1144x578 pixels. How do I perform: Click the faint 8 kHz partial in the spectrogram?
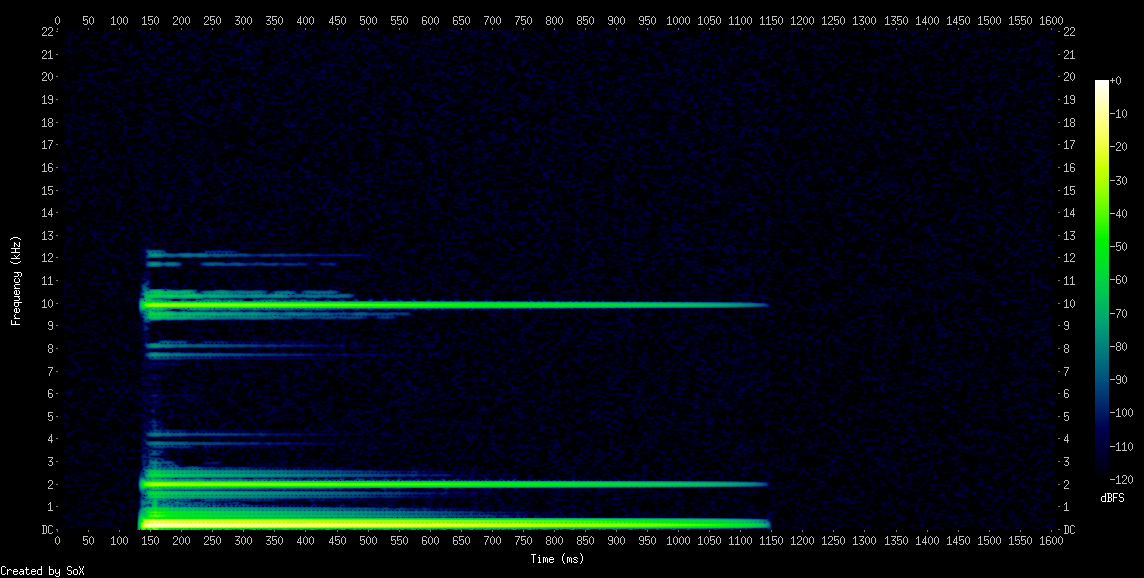[x=241, y=345]
